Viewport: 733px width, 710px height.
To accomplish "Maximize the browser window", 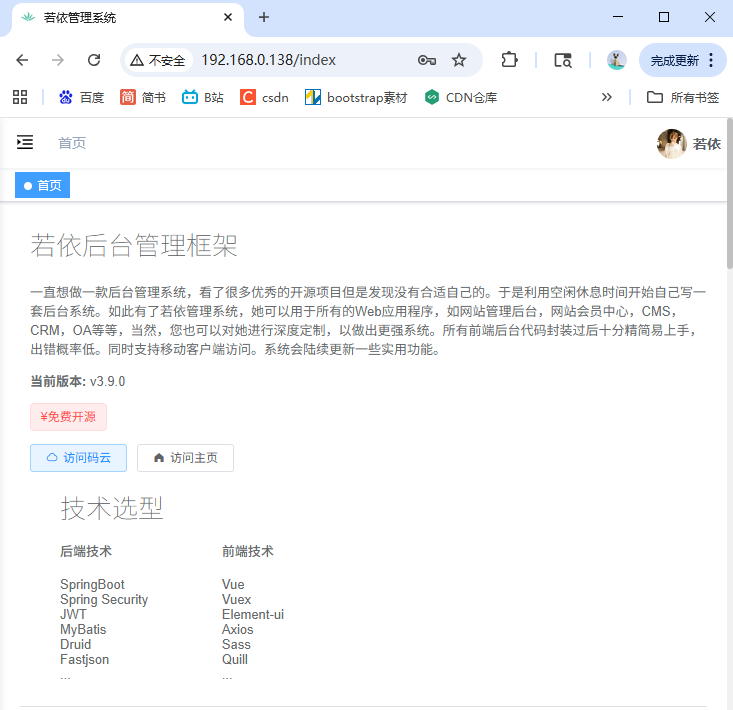I will (x=664, y=17).
